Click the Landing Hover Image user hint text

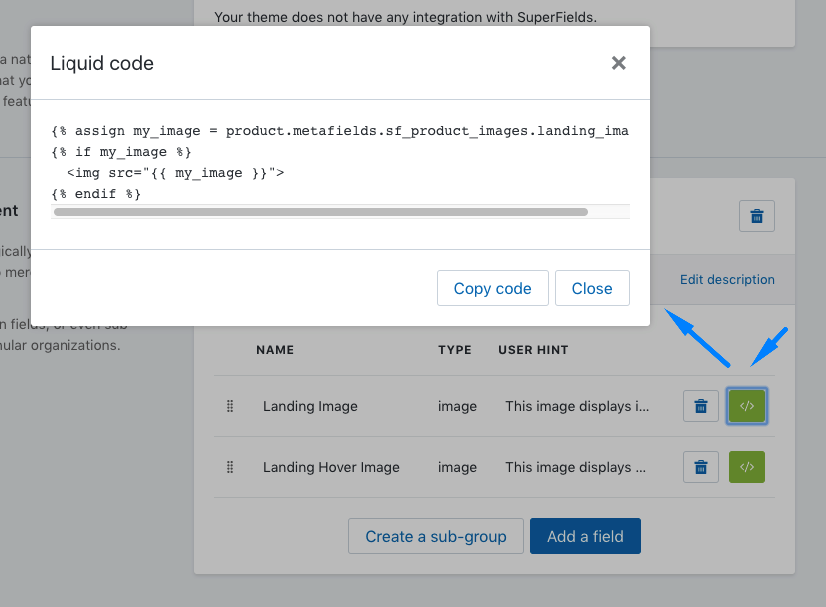click(576, 467)
